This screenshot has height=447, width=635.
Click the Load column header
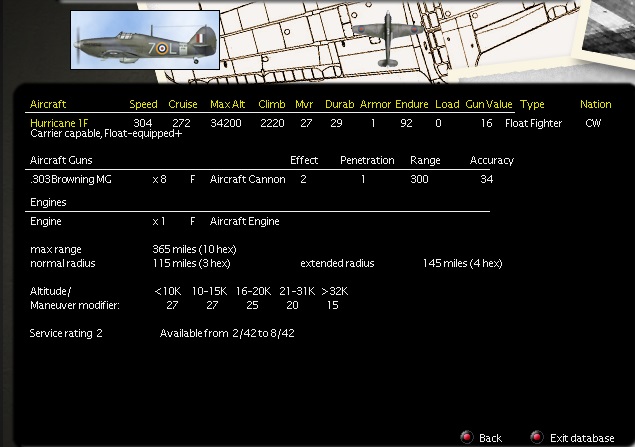click(447, 104)
